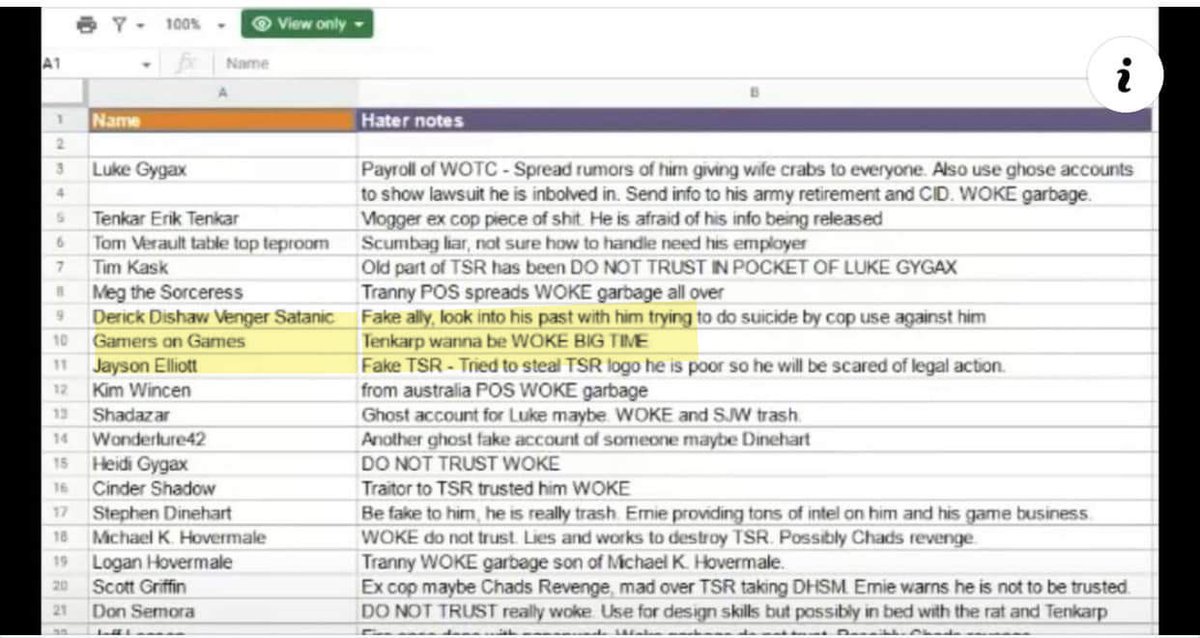
Task: Select row 1 header
Action: pos(62,120)
